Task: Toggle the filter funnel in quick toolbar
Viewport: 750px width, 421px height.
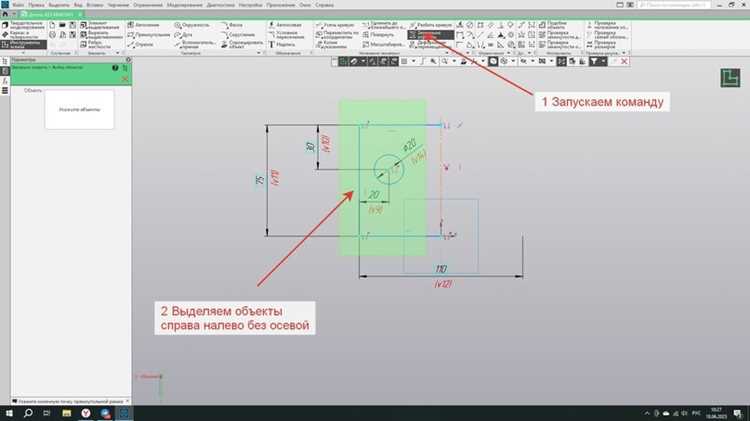Action: click(594, 61)
